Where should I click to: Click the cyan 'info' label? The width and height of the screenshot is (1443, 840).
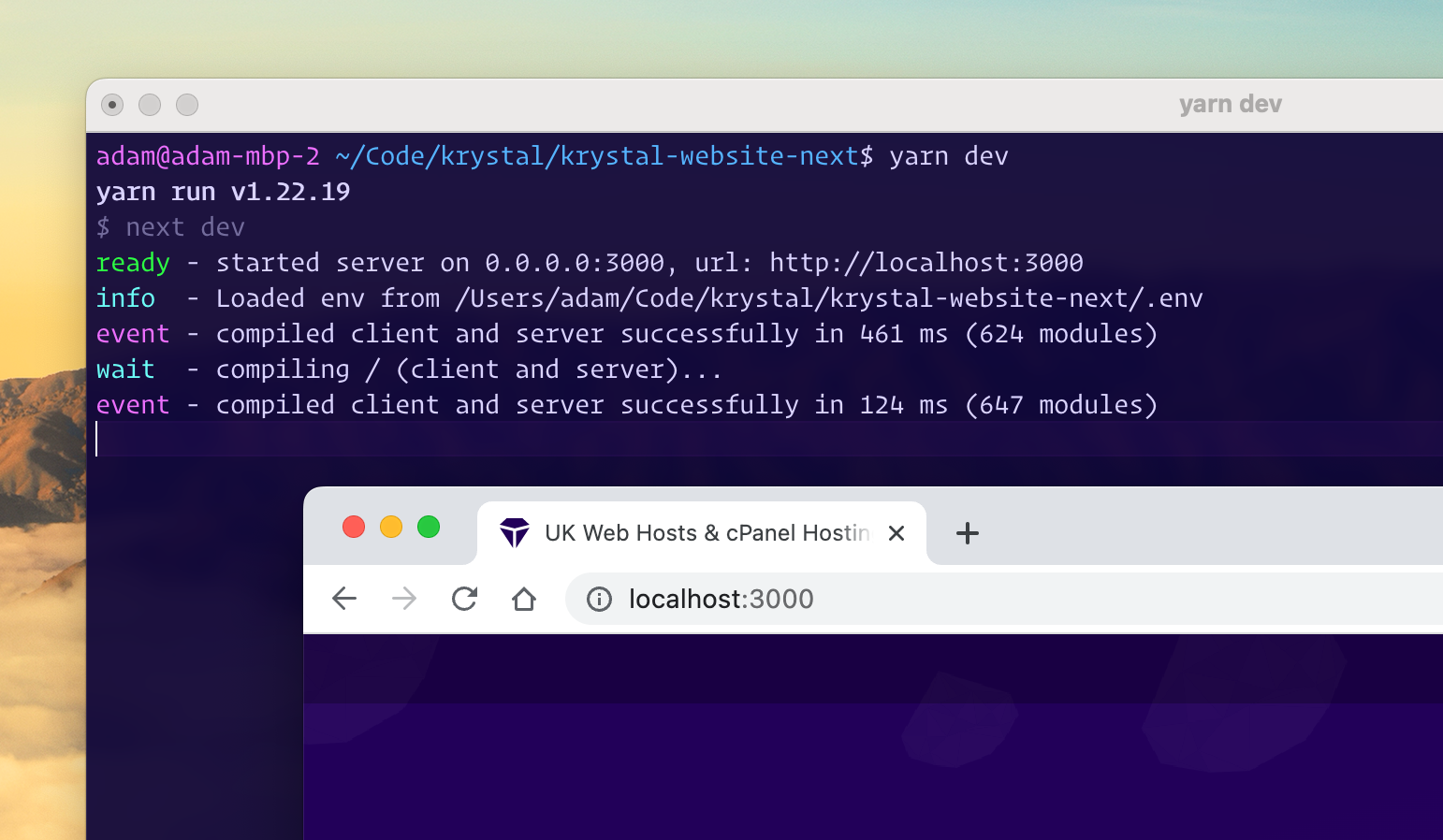pos(125,298)
